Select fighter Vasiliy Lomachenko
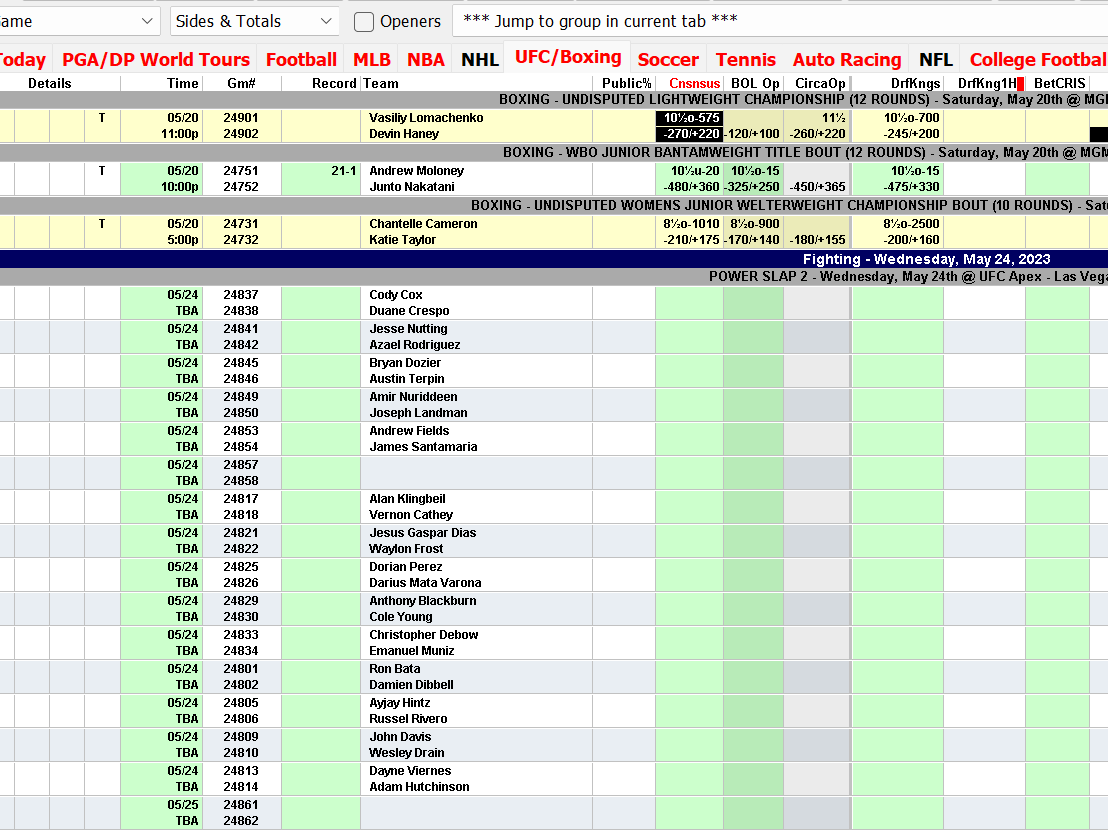 (426, 118)
